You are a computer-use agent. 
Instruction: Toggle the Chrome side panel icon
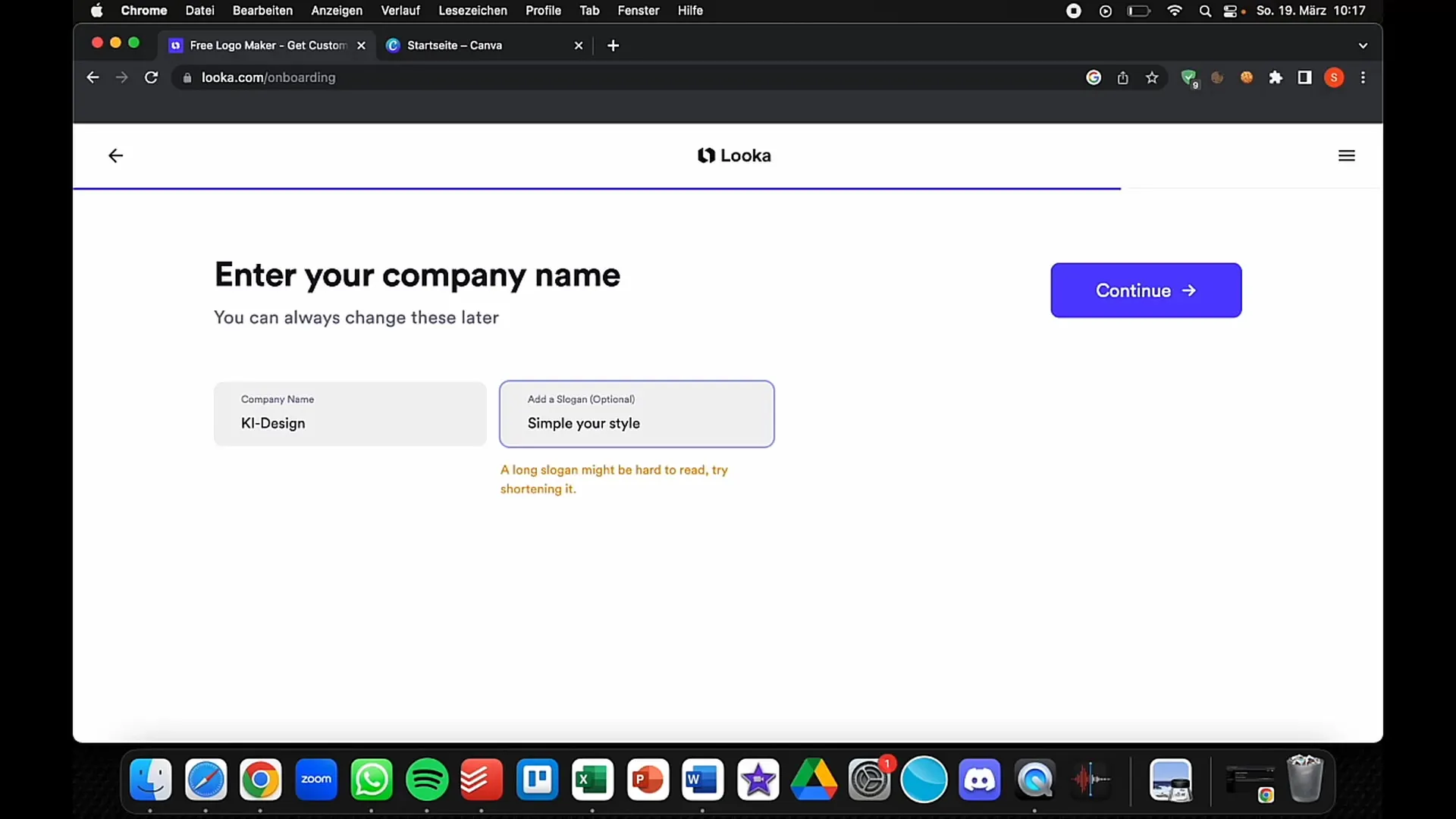(1304, 77)
